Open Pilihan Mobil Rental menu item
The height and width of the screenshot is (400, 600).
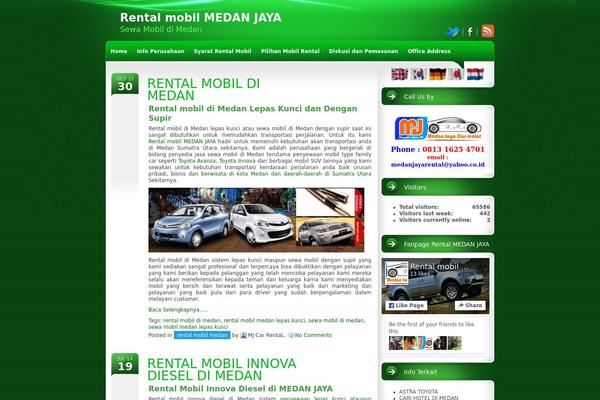(290, 51)
